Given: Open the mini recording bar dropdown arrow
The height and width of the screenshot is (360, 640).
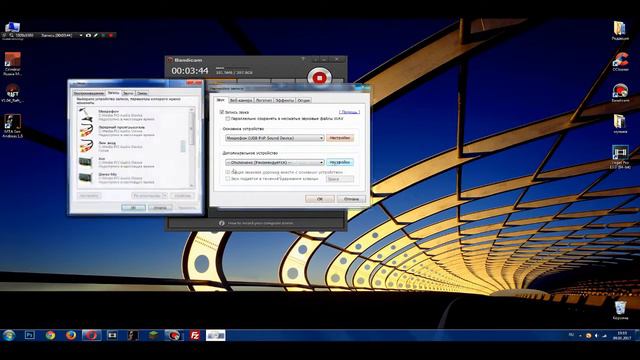Looking at the screenshot, I should click(x=81, y=36).
